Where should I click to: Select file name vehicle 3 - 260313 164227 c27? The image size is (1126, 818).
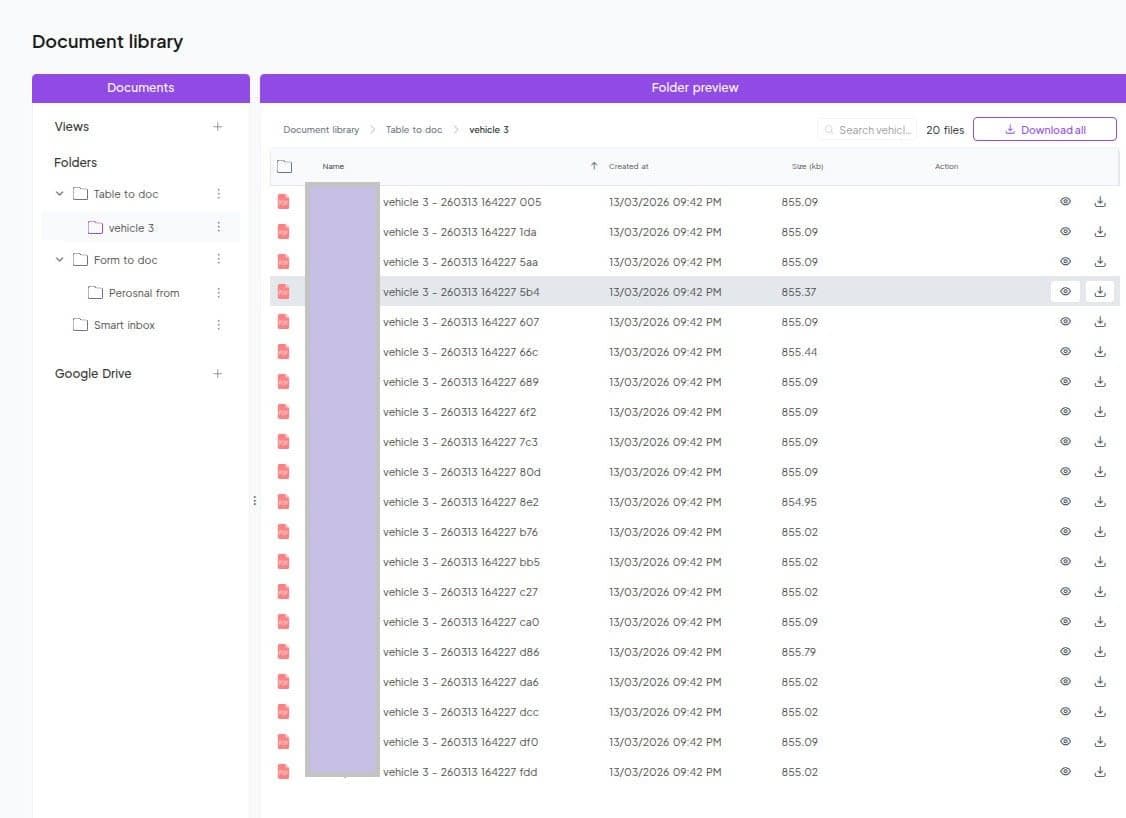coord(460,592)
